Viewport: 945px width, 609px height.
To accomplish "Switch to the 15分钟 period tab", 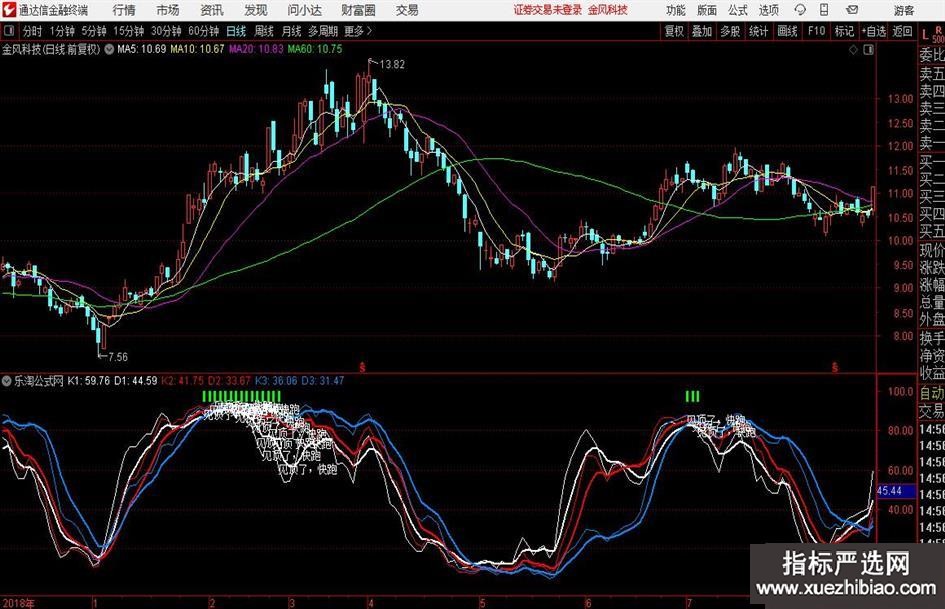I will pyautogui.click(x=129, y=31).
